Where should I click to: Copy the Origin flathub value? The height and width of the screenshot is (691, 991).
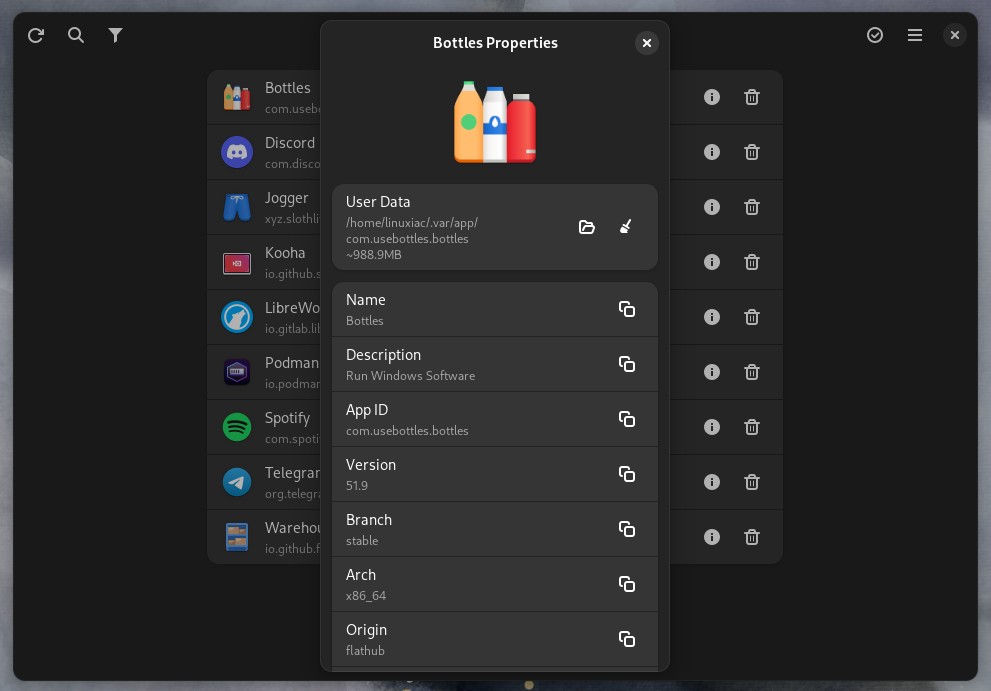point(626,639)
